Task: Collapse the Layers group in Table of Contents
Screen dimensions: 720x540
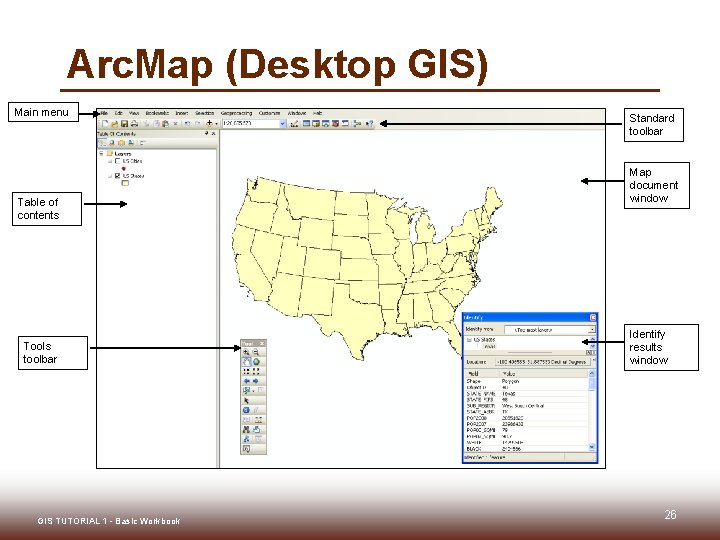Action: [101, 153]
